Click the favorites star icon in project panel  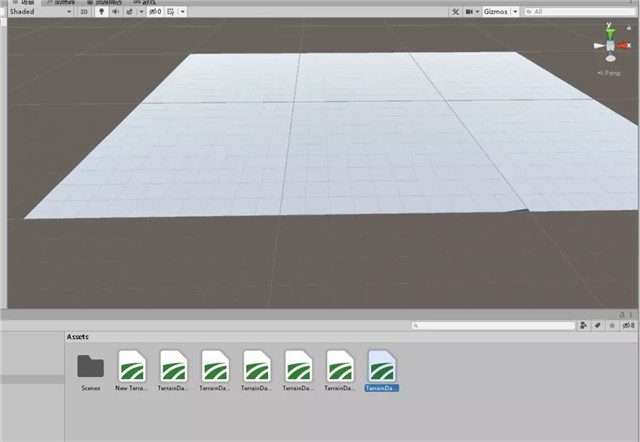(x=611, y=325)
